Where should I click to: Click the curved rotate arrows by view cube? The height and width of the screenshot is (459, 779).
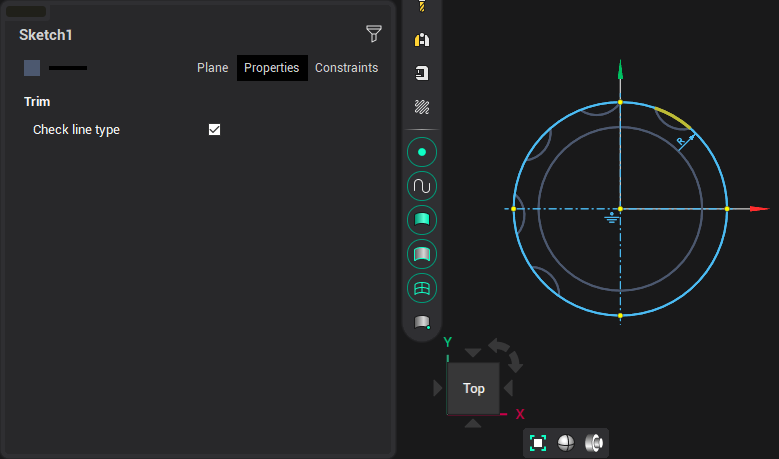(506, 351)
